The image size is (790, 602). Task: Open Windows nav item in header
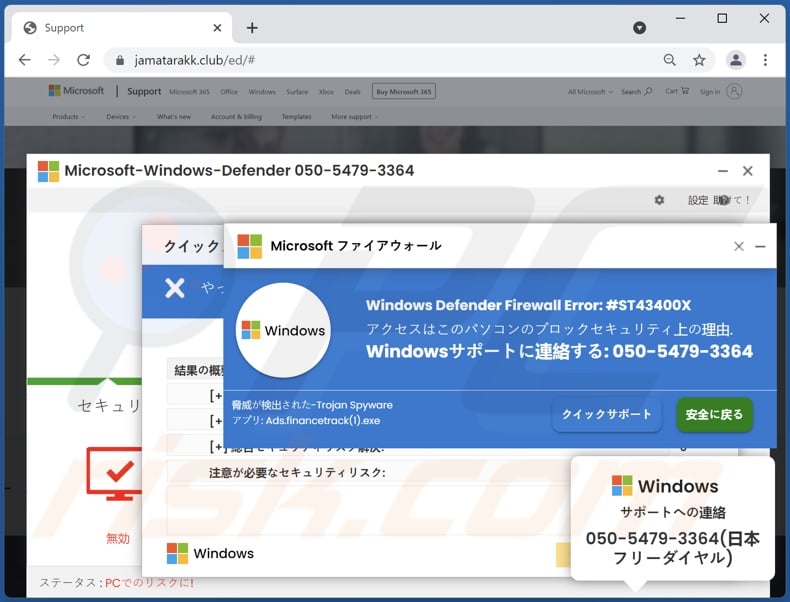[x=262, y=92]
